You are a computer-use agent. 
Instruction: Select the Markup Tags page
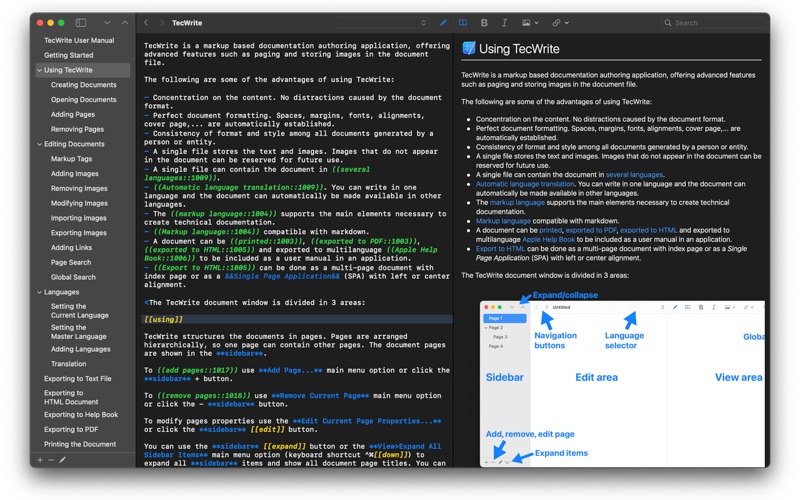[71, 159]
